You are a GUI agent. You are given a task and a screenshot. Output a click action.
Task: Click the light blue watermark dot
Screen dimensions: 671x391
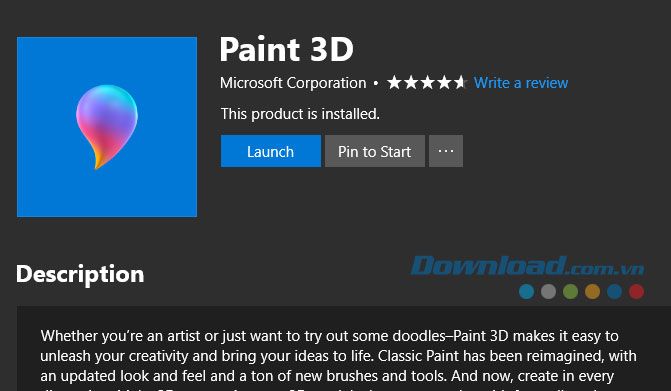[x=526, y=291]
